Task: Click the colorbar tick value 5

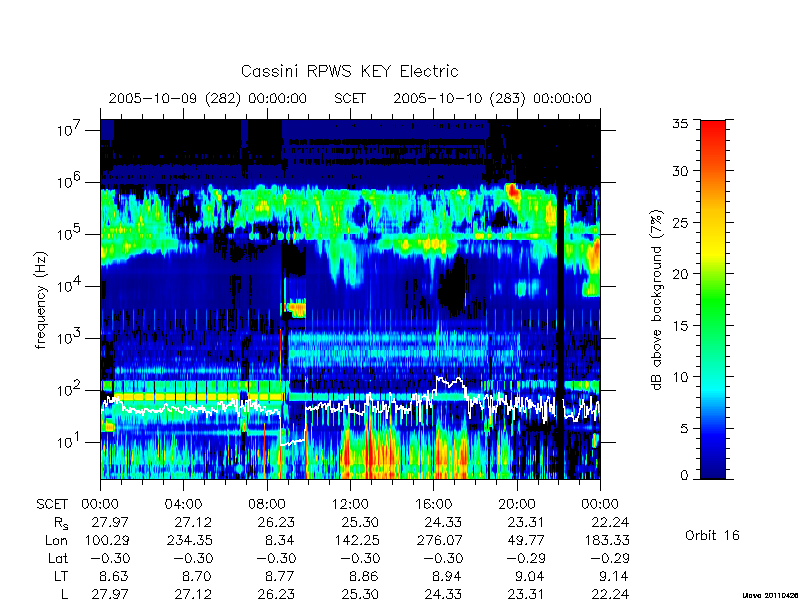Action: 684,428
